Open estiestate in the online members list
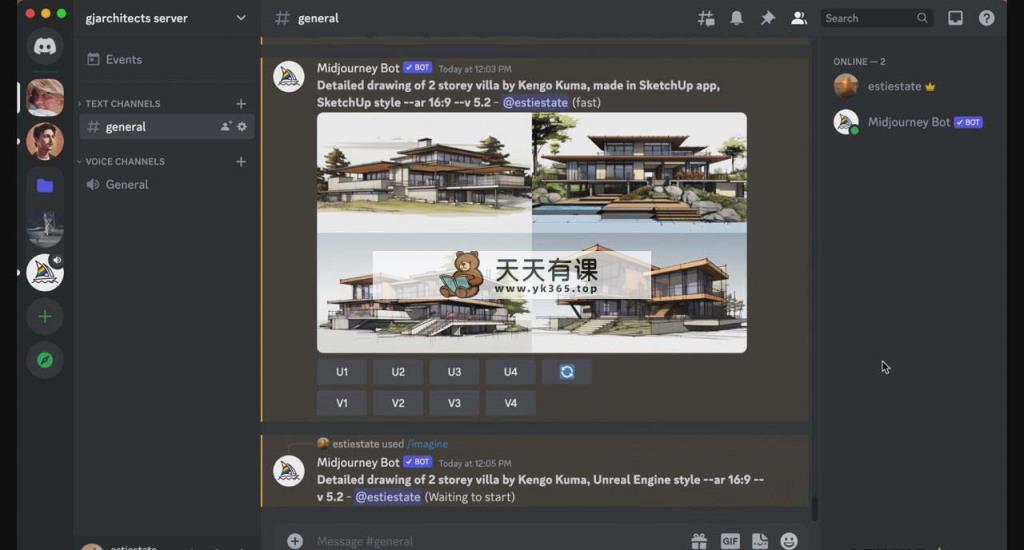The image size is (1024, 550). point(912,86)
